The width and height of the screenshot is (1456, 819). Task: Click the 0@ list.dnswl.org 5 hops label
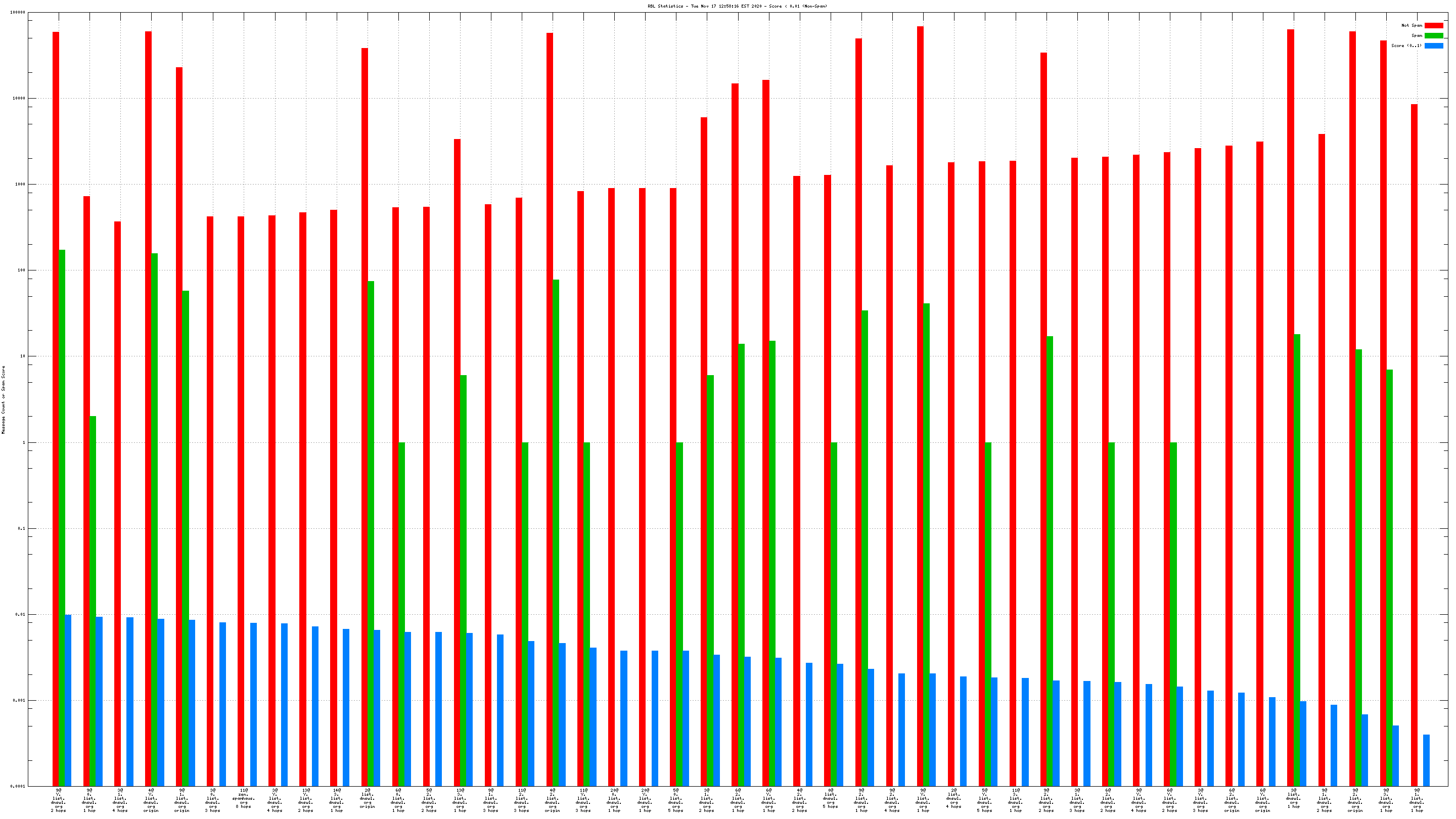click(x=830, y=799)
